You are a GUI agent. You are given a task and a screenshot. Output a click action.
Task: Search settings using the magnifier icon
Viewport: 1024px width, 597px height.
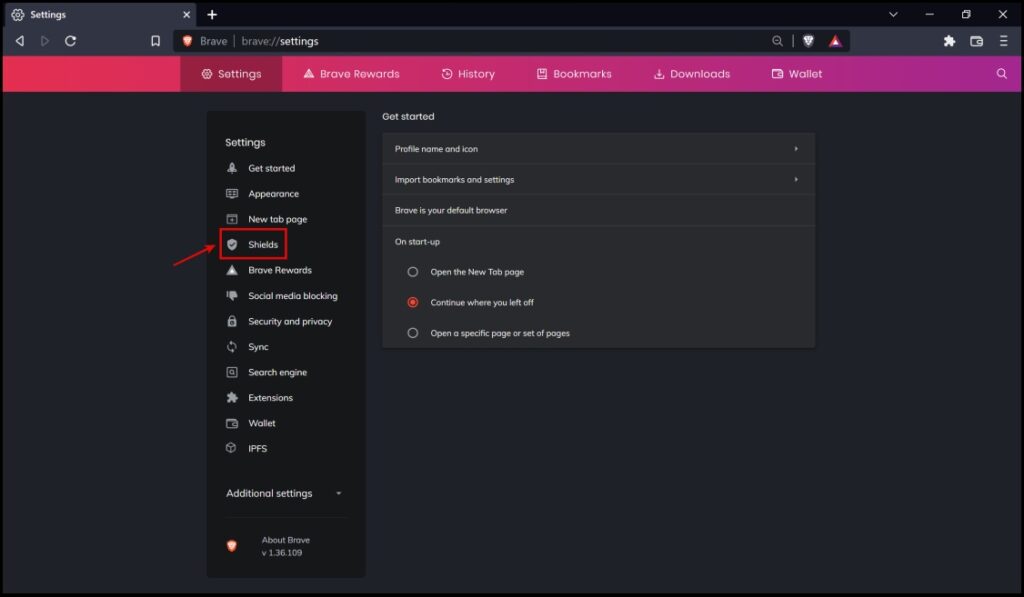(1002, 73)
